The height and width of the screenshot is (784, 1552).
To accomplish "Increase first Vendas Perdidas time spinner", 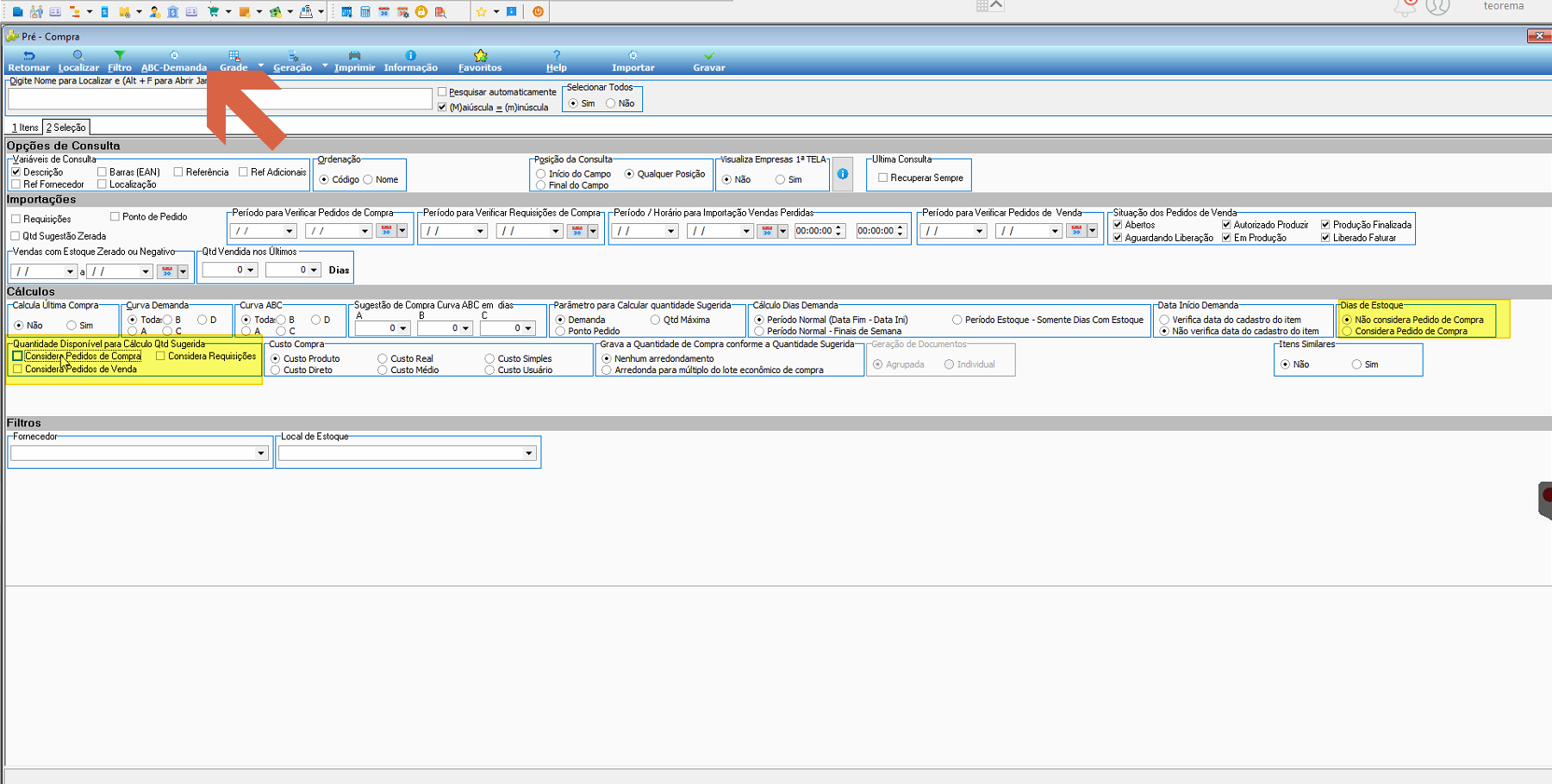I will 838,227.
